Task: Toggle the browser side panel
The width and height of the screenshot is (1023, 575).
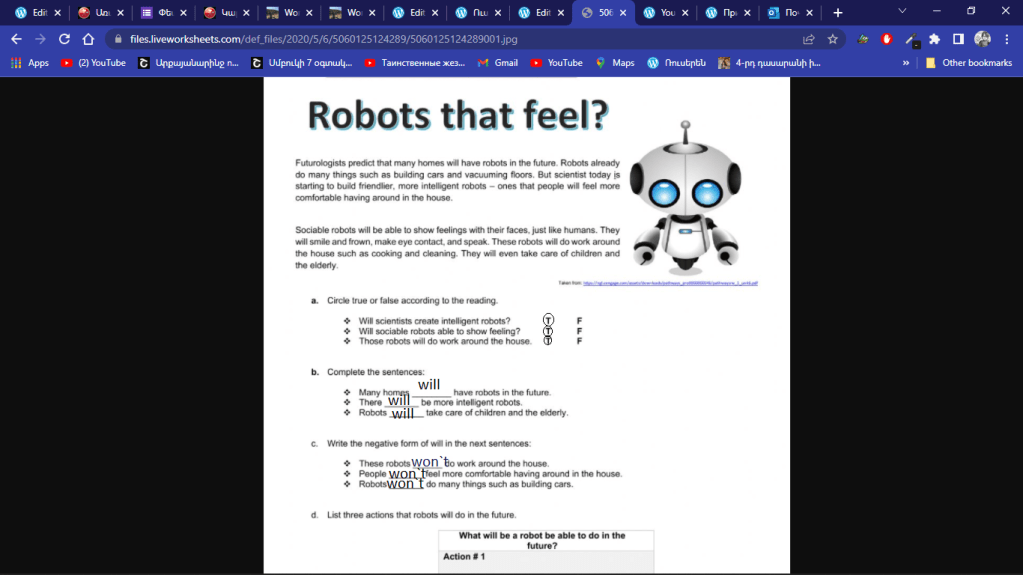Action: (958, 39)
